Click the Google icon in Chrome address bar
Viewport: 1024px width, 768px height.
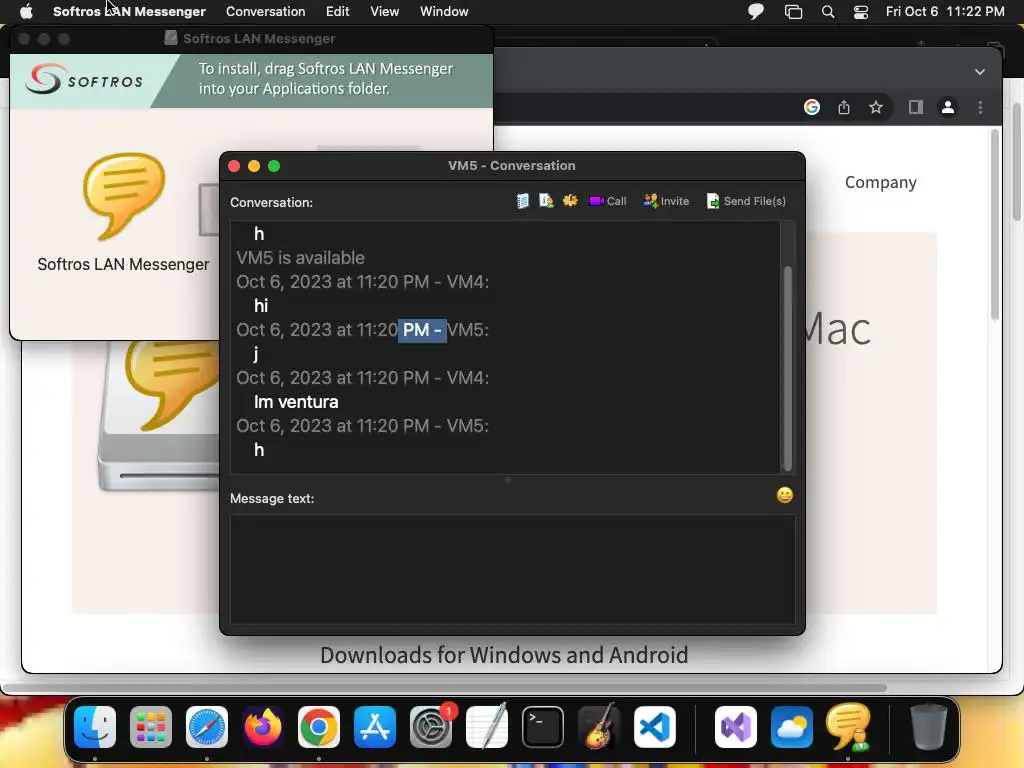click(x=812, y=107)
